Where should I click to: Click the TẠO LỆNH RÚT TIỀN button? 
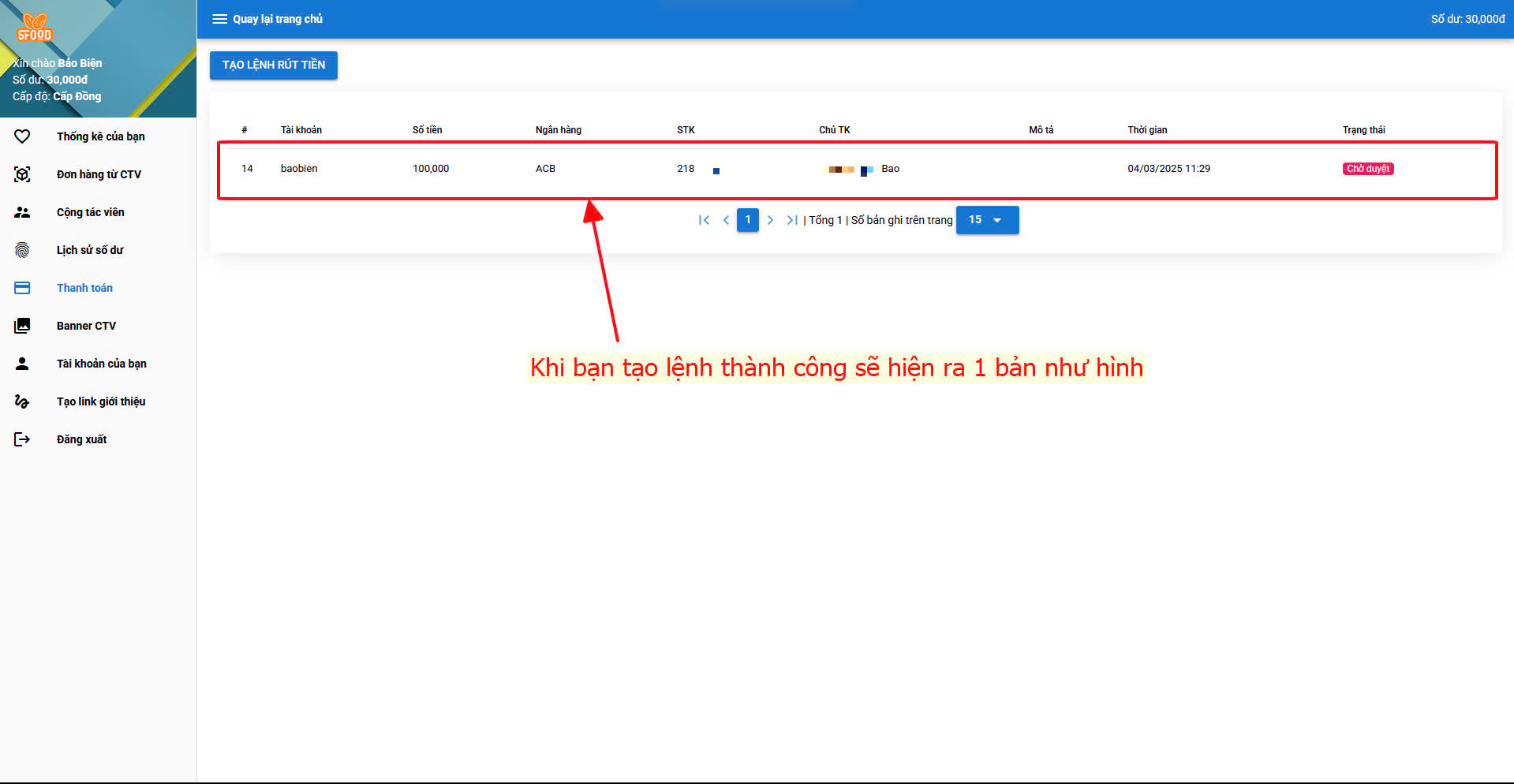pos(273,65)
